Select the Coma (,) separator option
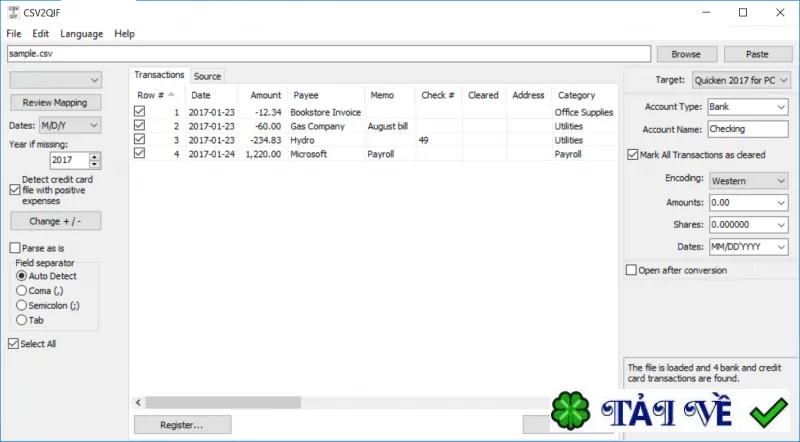The width and height of the screenshot is (800, 442). tap(21, 290)
